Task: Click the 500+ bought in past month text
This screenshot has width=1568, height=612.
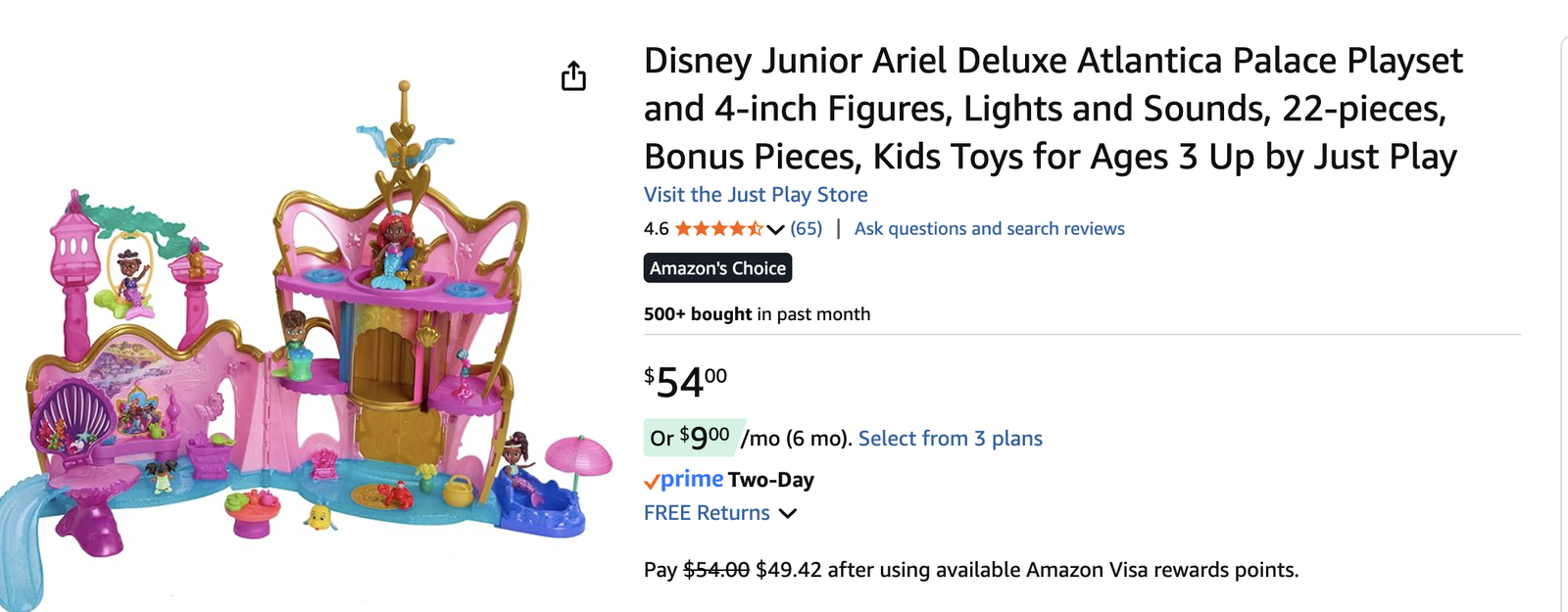Action: pos(757,314)
